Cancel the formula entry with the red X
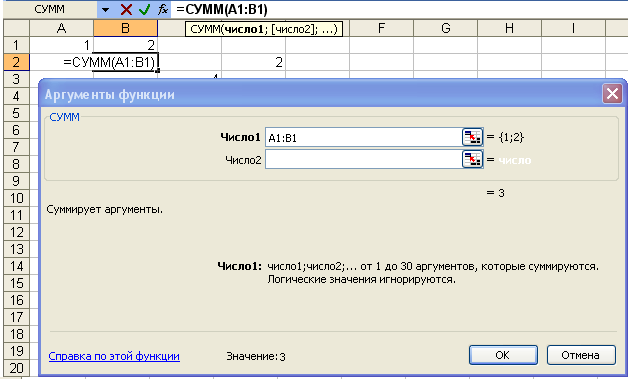Viewport: 628px width, 379px height. [x=126, y=9]
